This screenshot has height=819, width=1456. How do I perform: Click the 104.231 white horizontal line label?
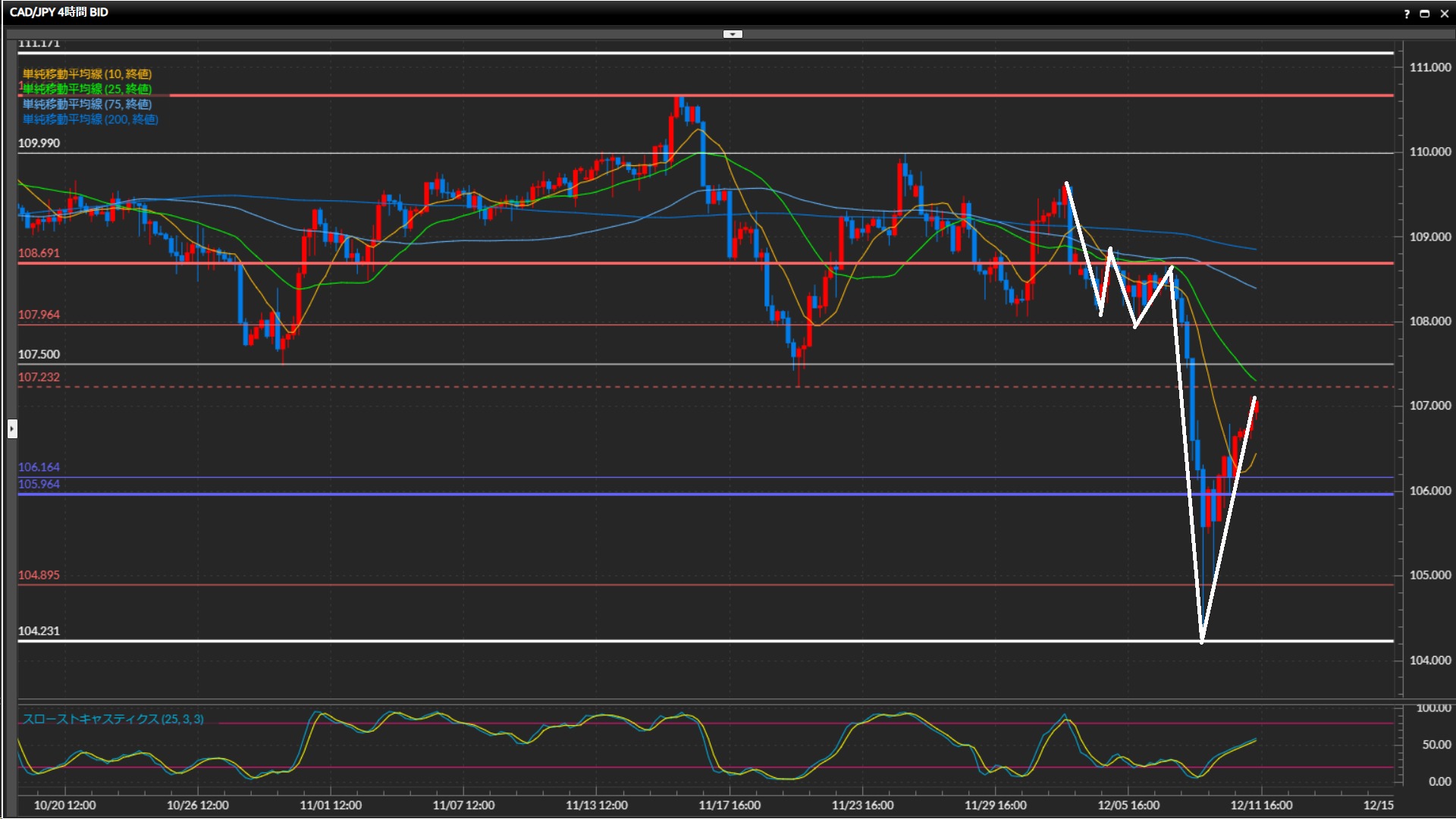click(x=39, y=631)
